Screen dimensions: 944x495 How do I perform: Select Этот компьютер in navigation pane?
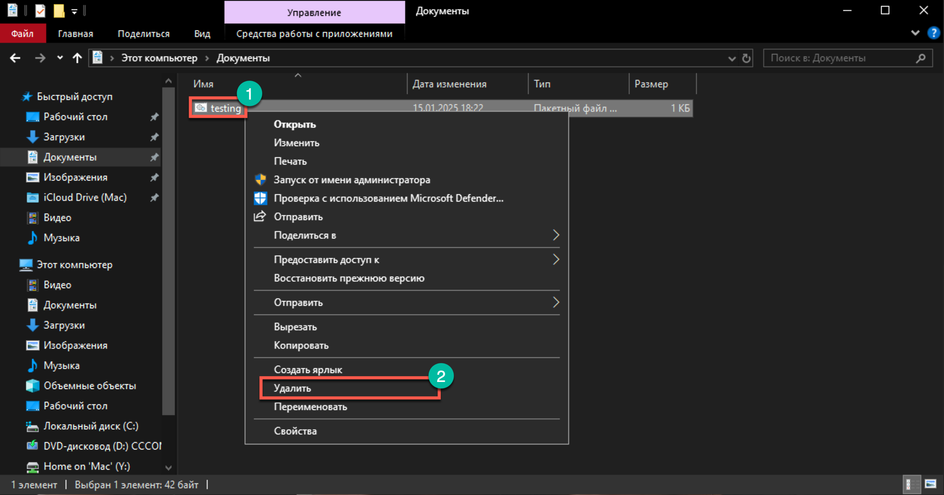click(x=74, y=264)
